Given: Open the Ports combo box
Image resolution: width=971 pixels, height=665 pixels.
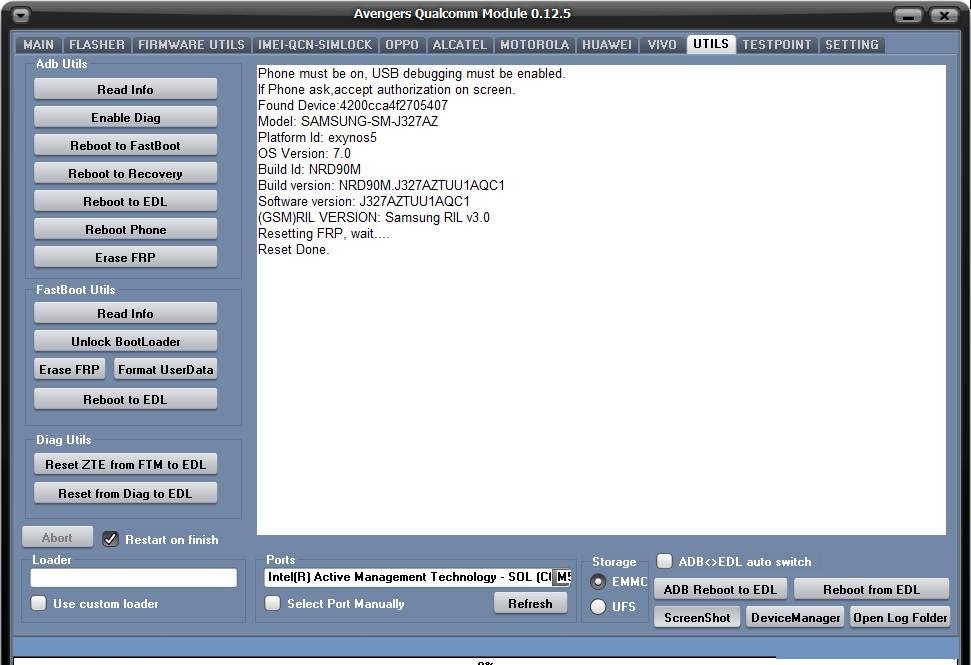Looking at the screenshot, I should (x=417, y=577).
